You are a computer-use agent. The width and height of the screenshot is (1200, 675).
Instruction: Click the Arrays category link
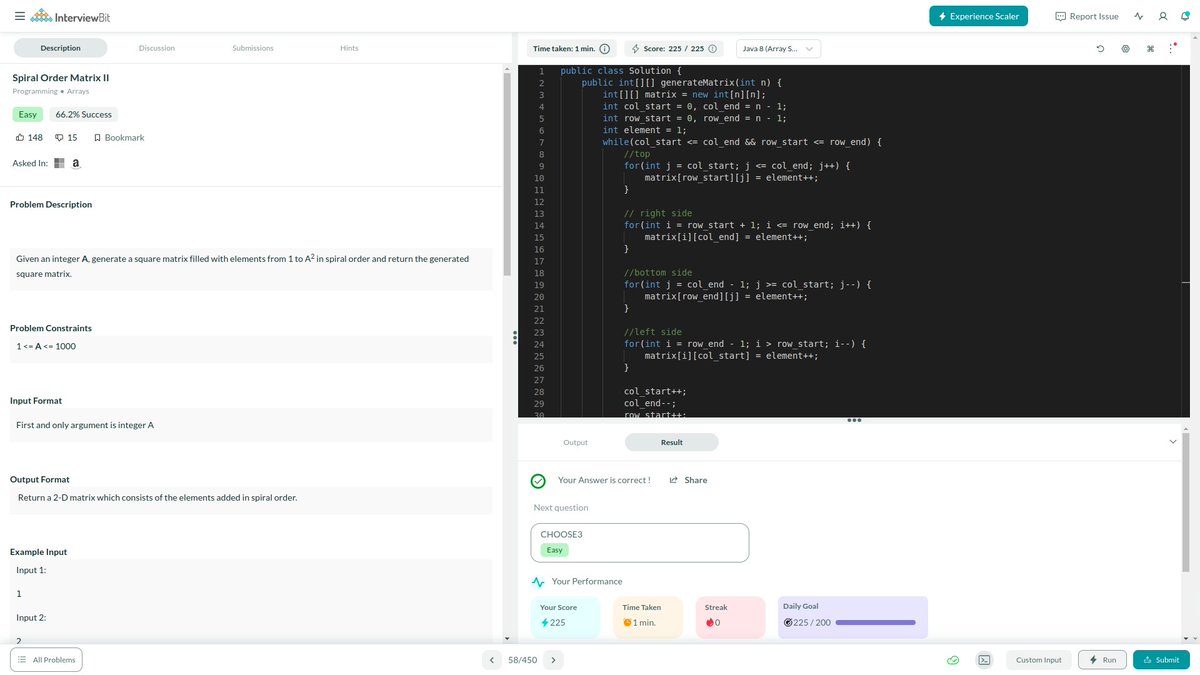point(78,91)
